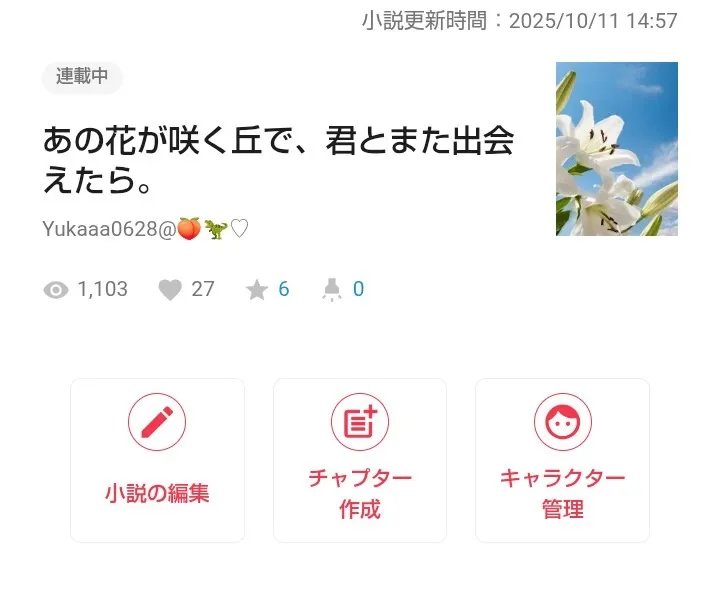Viewport: 720px width, 592px height.
Task: Click the 管理 label under character icon
Action: [563, 509]
